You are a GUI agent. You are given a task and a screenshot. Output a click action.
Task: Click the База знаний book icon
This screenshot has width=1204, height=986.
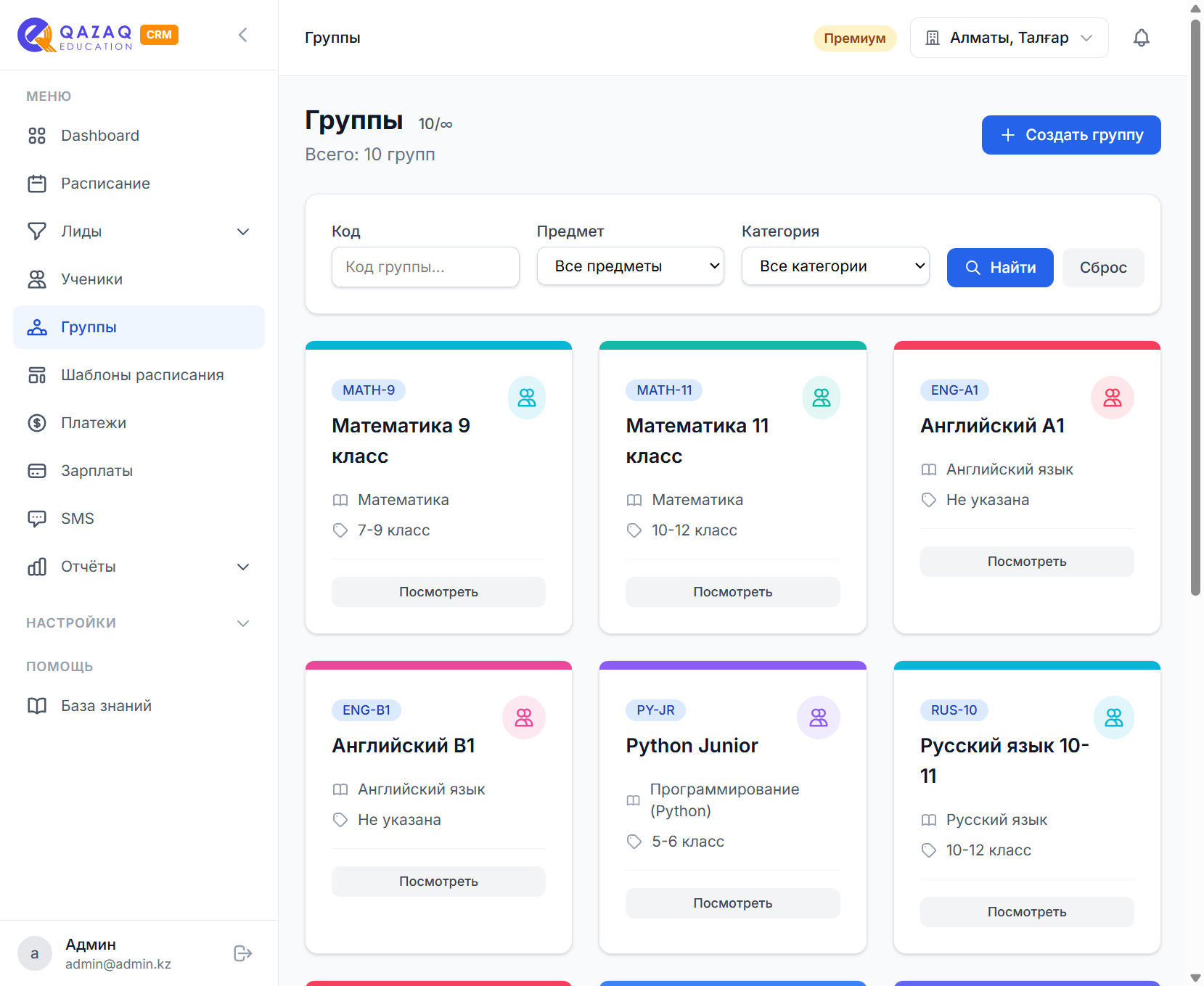pos(37,706)
